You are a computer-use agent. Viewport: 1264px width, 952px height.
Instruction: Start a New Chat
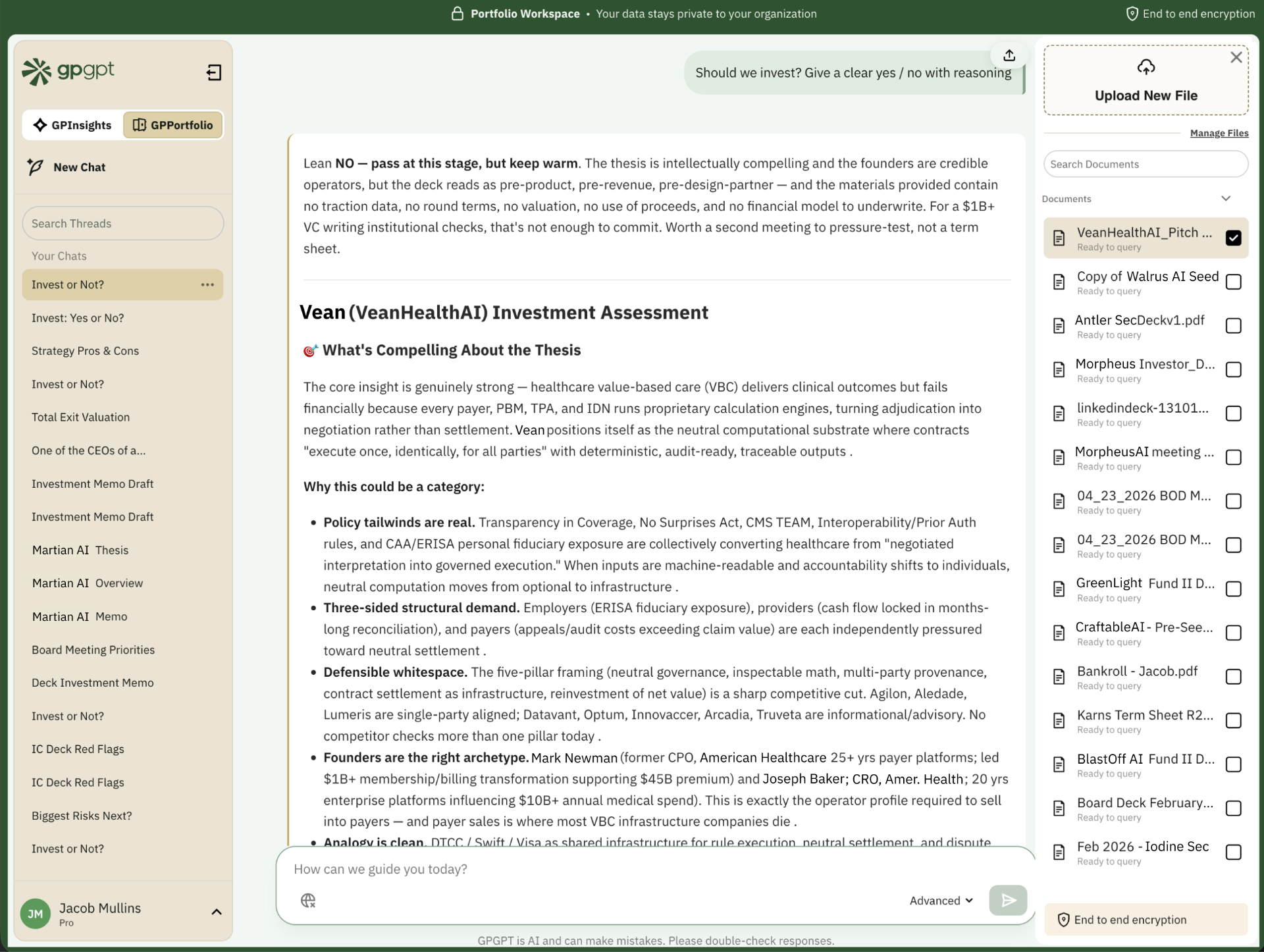point(66,167)
